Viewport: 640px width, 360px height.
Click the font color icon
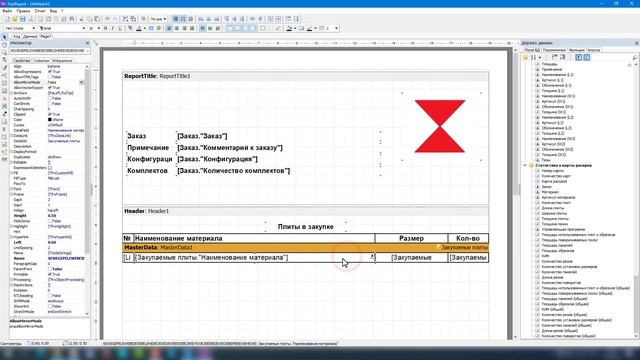pos(139,28)
